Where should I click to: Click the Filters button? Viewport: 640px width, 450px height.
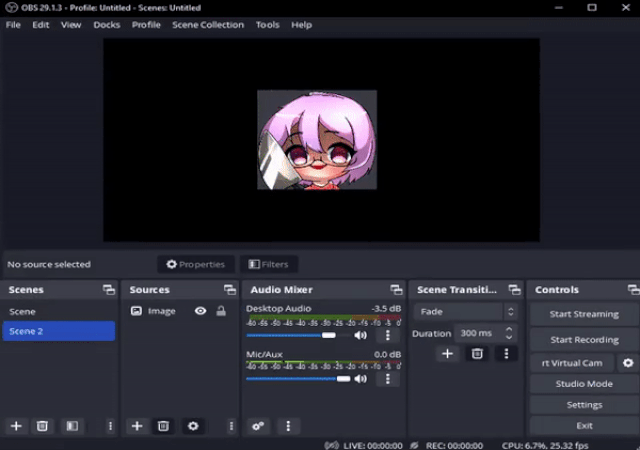point(269,264)
